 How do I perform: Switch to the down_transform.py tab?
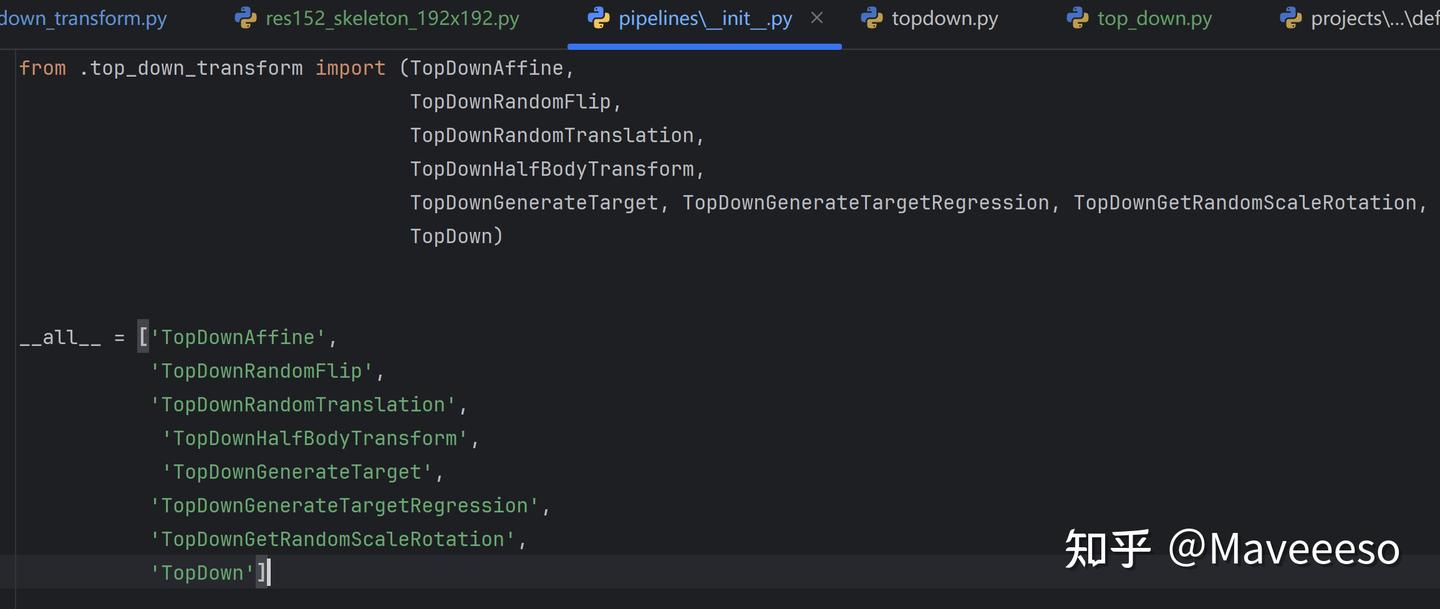click(x=85, y=17)
